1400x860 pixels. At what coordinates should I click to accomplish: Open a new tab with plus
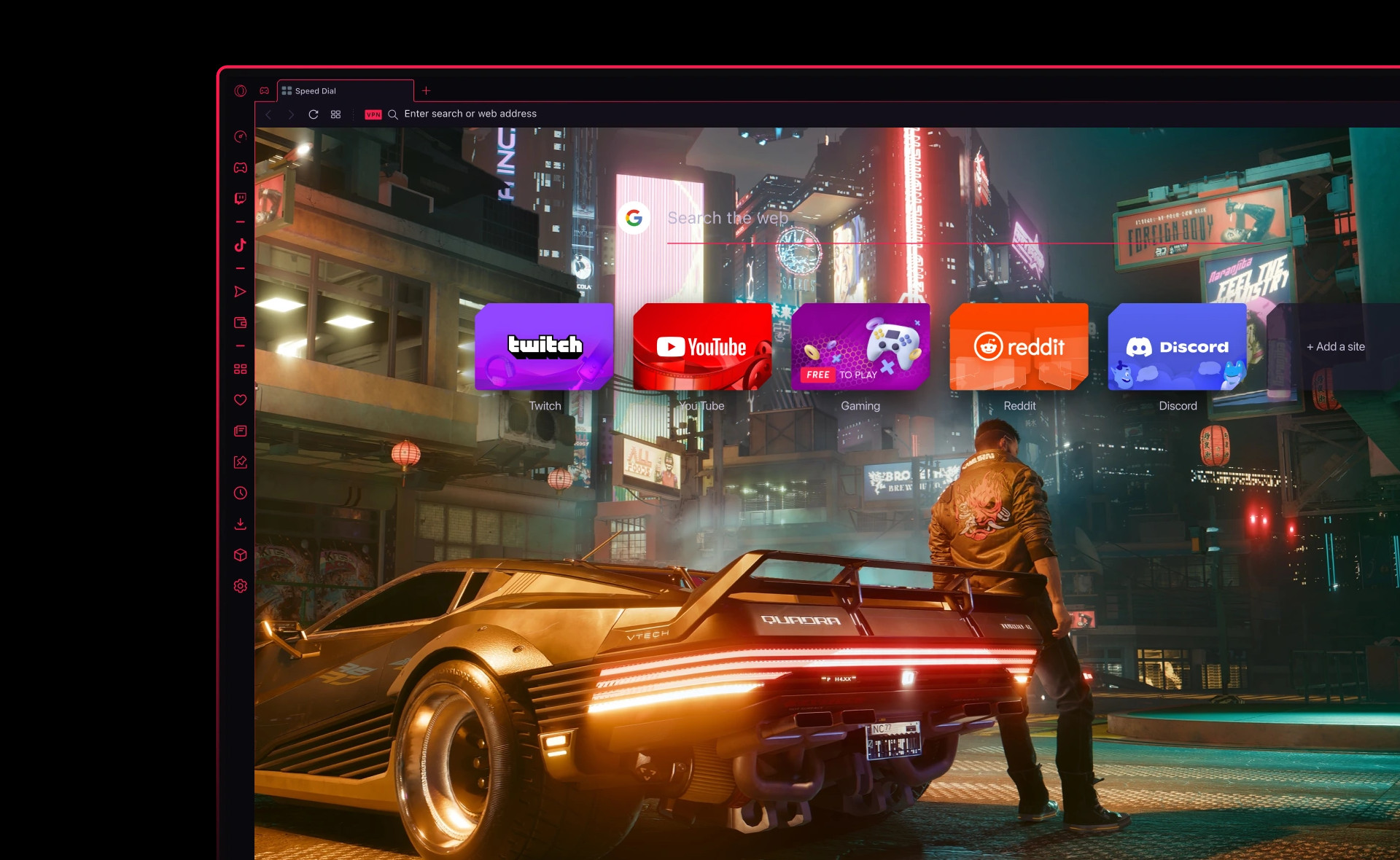427,91
